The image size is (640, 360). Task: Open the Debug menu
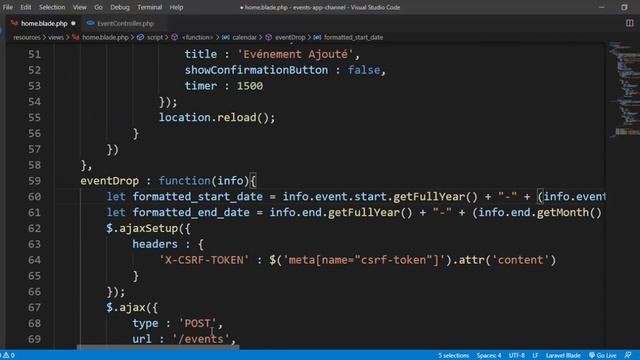tap(120, 7)
